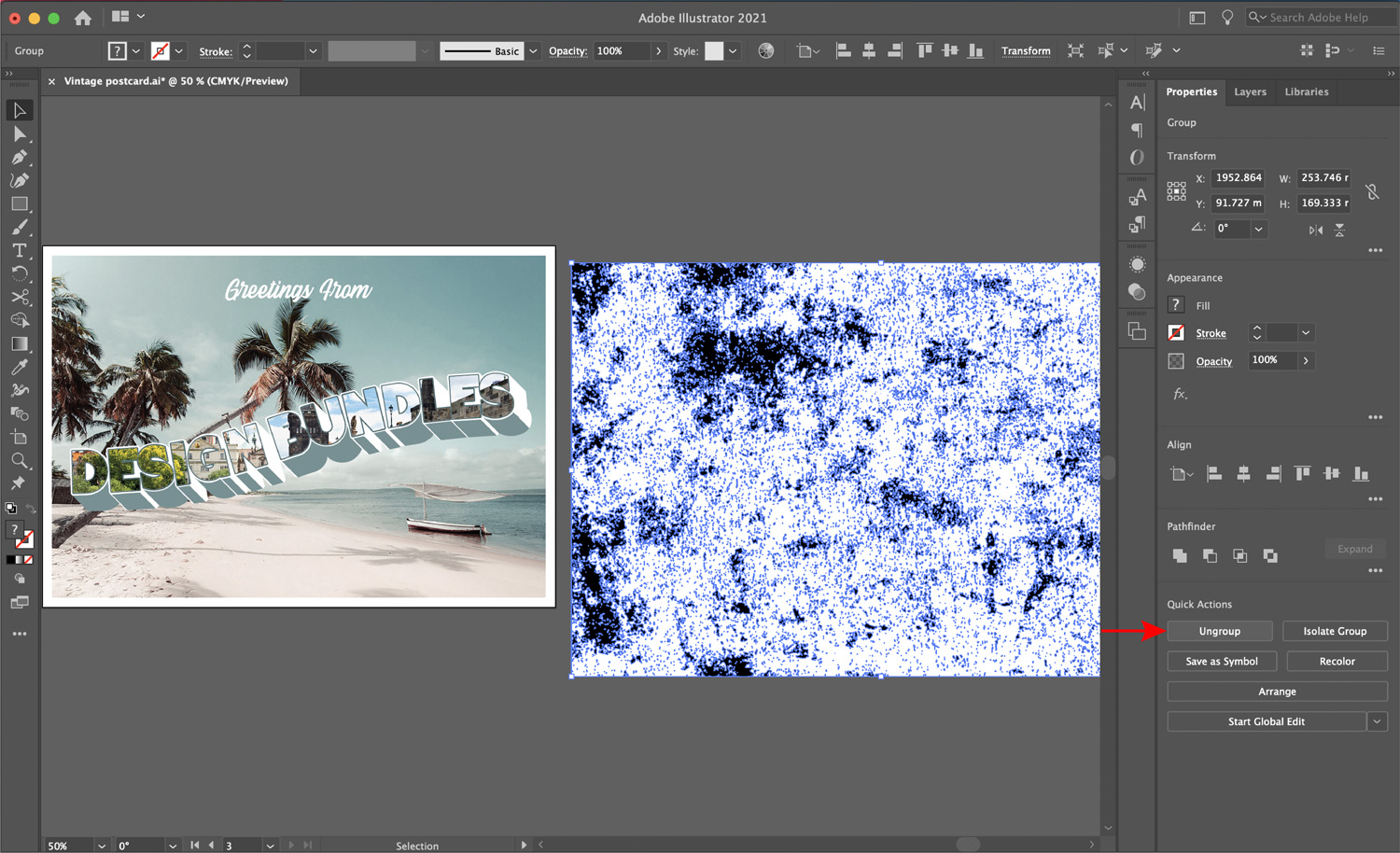Select the Rotate tool
This screenshot has width=1400, height=853.
click(x=20, y=273)
